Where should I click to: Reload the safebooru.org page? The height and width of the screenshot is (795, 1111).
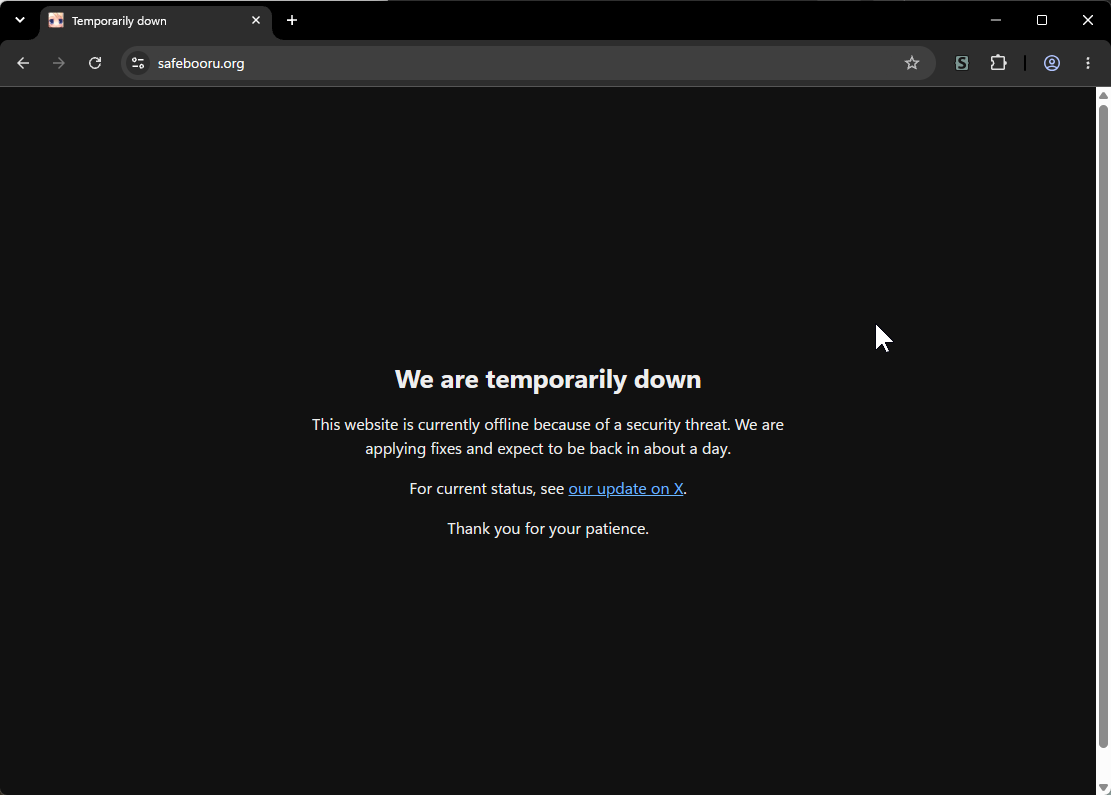pos(95,63)
